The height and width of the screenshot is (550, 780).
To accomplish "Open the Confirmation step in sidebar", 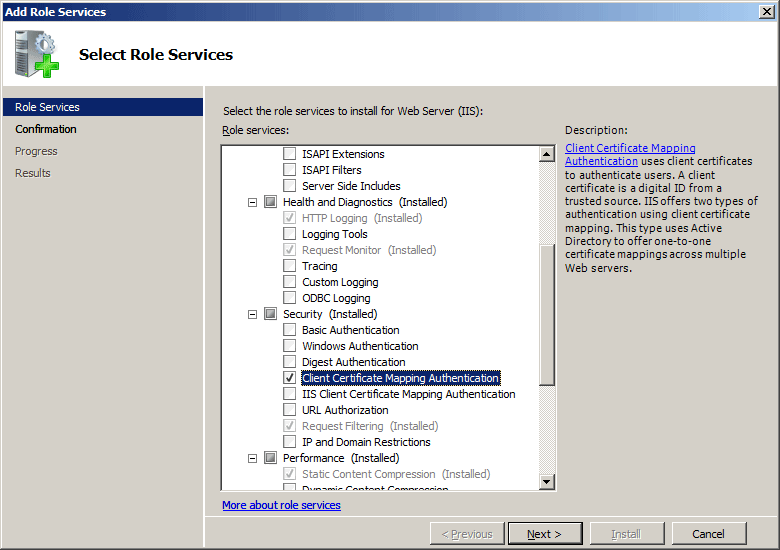I will 46,129.
